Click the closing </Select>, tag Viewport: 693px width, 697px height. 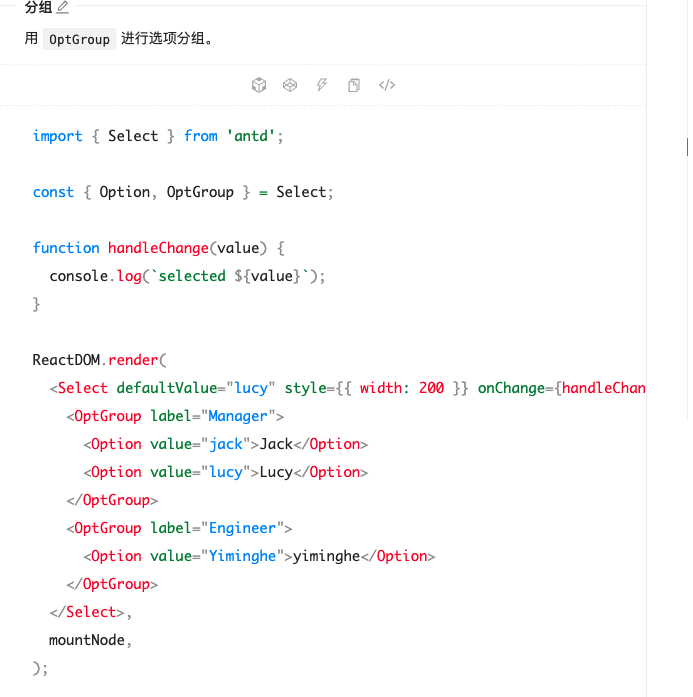tap(91, 612)
